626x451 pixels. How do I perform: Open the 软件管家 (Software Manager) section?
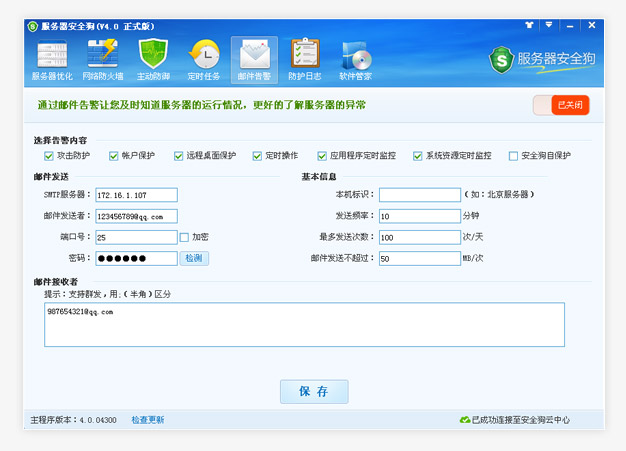pyautogui.click(x=355, y=60)
